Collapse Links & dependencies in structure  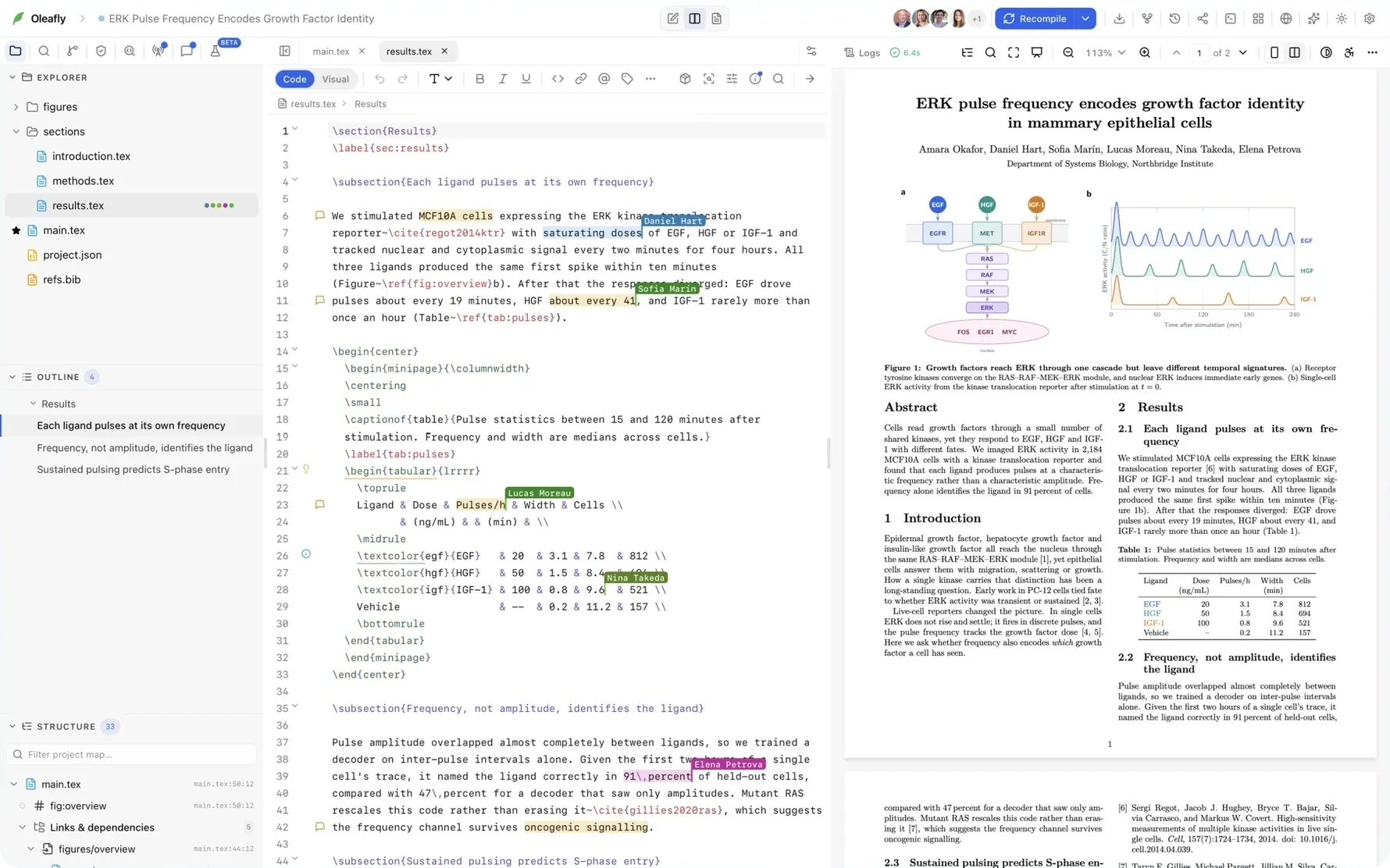coord(22,827)
